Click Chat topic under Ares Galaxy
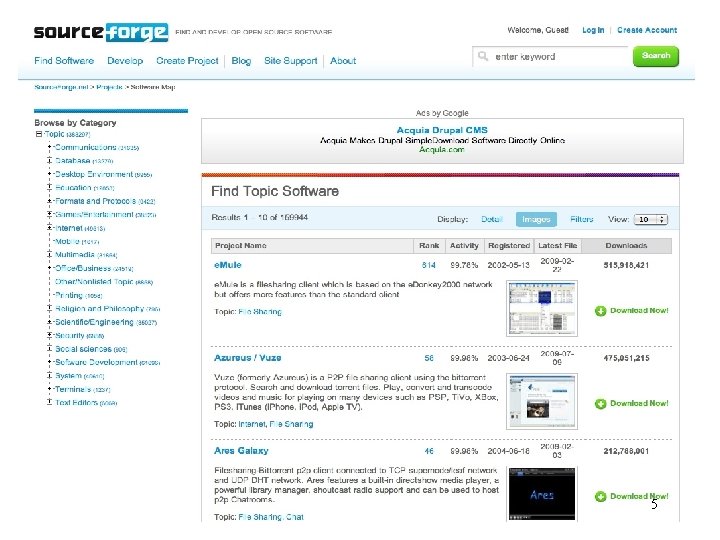 point(295,517)
